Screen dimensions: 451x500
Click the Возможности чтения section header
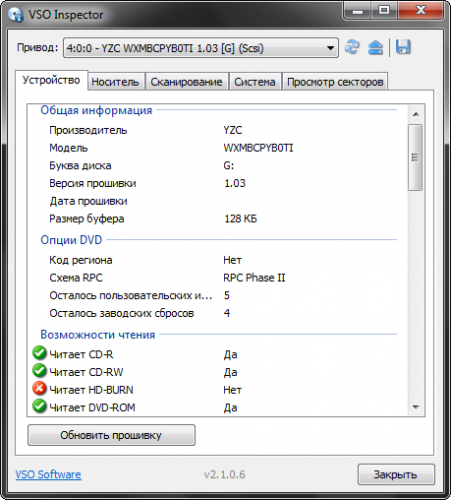tap(98, 335)
